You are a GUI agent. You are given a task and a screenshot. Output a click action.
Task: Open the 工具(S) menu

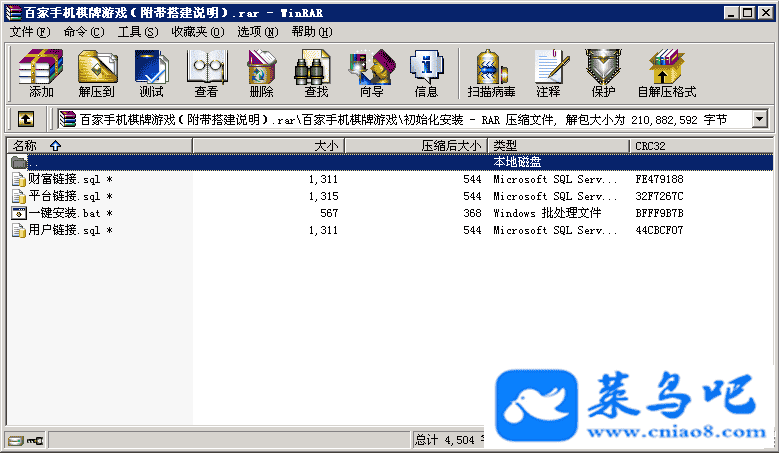(138, 32)
